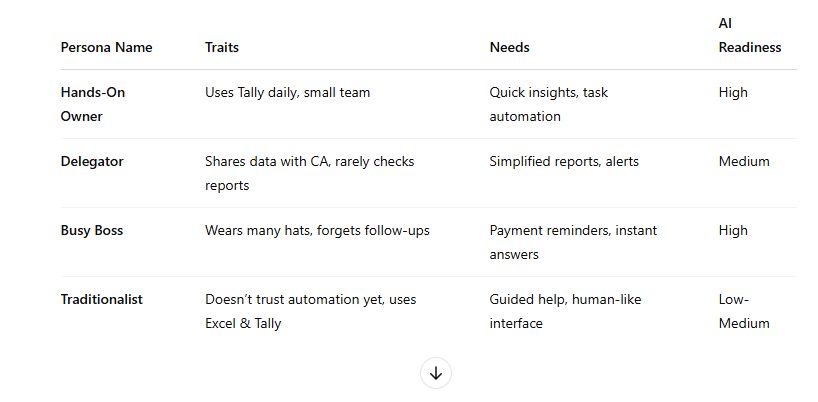Click Hands-On Owner's High readiness value
This screenshot has height=402, width=818.
(x=733, y=92)
